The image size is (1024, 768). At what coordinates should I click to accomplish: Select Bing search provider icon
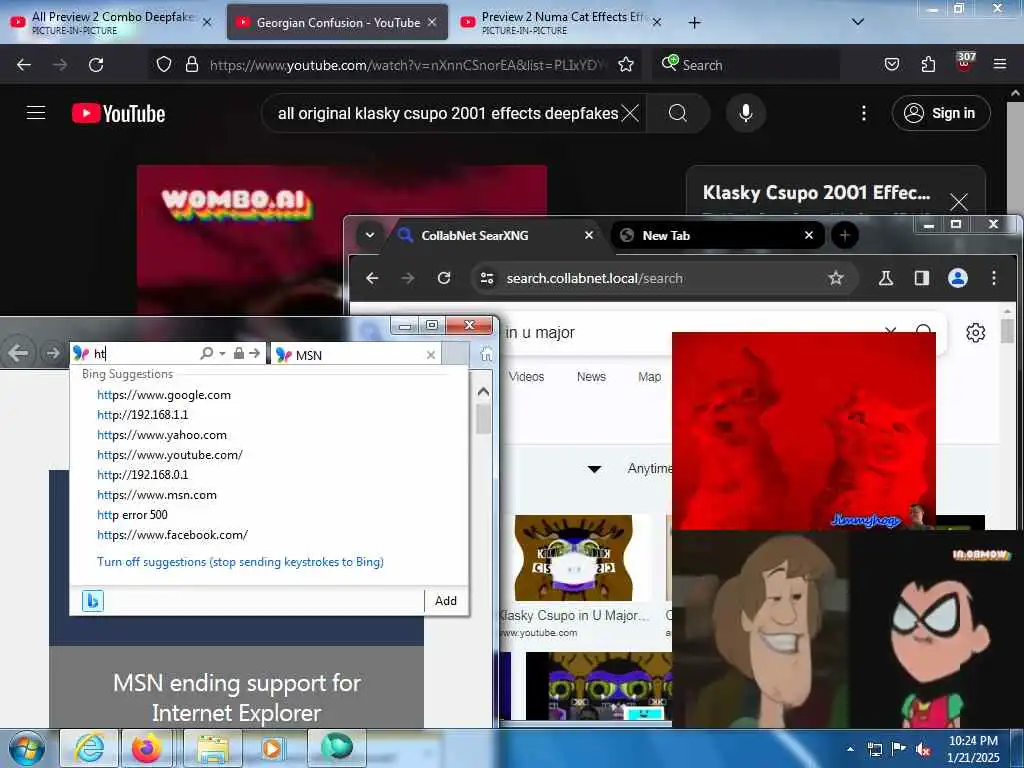coord(93,601)
